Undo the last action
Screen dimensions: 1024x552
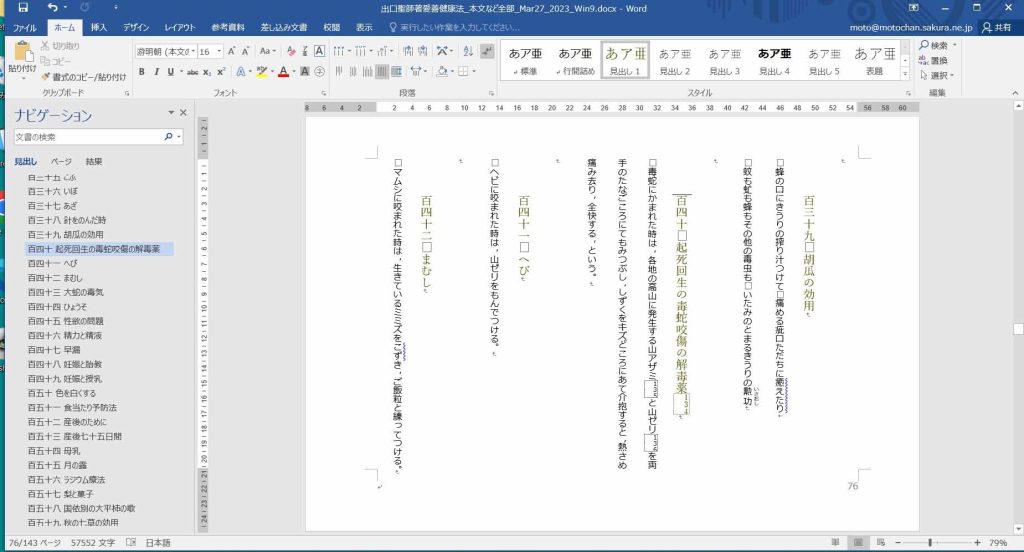53,8
